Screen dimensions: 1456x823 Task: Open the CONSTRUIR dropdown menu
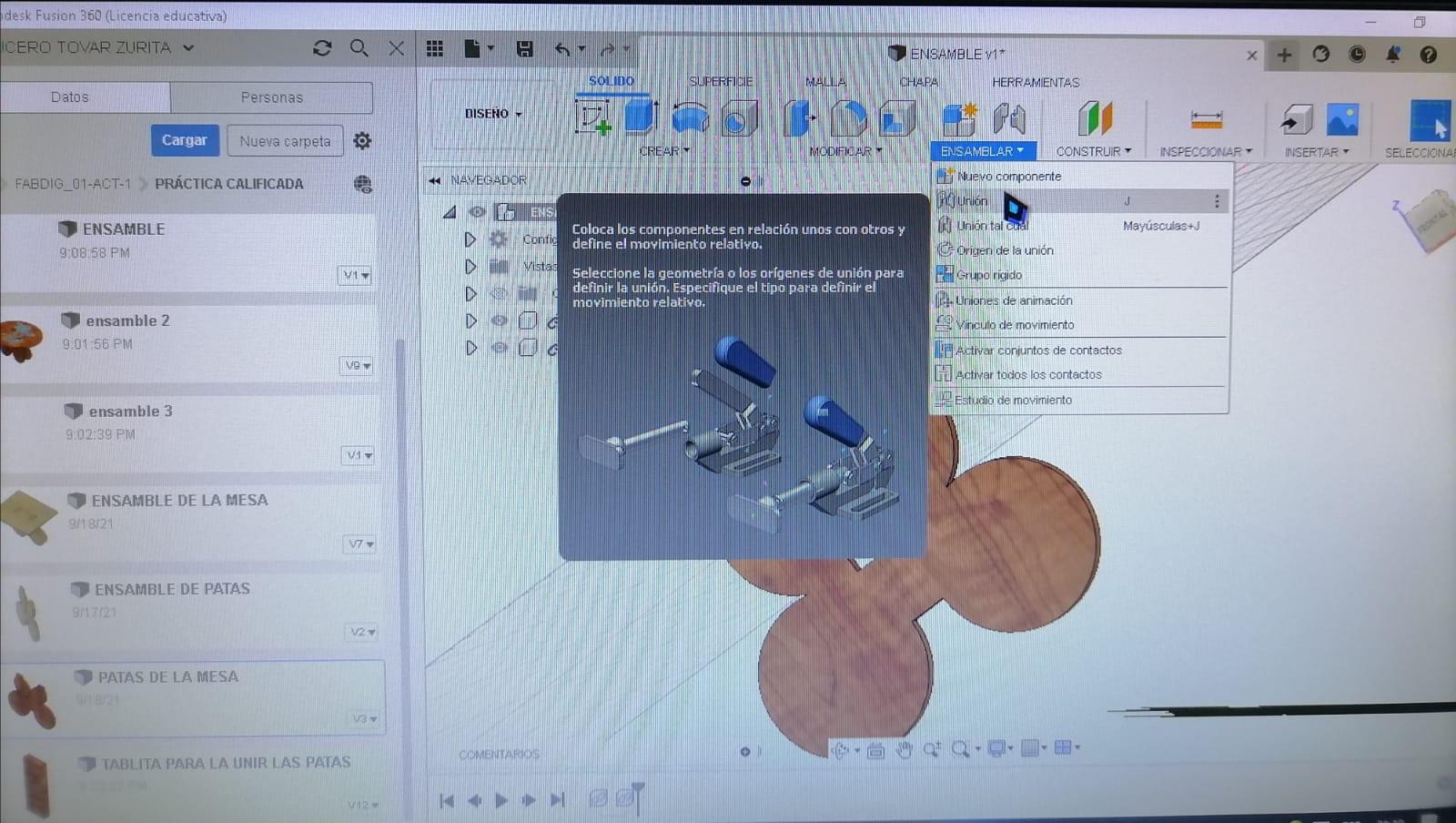pyautogui.click(x=1094, y=151)
